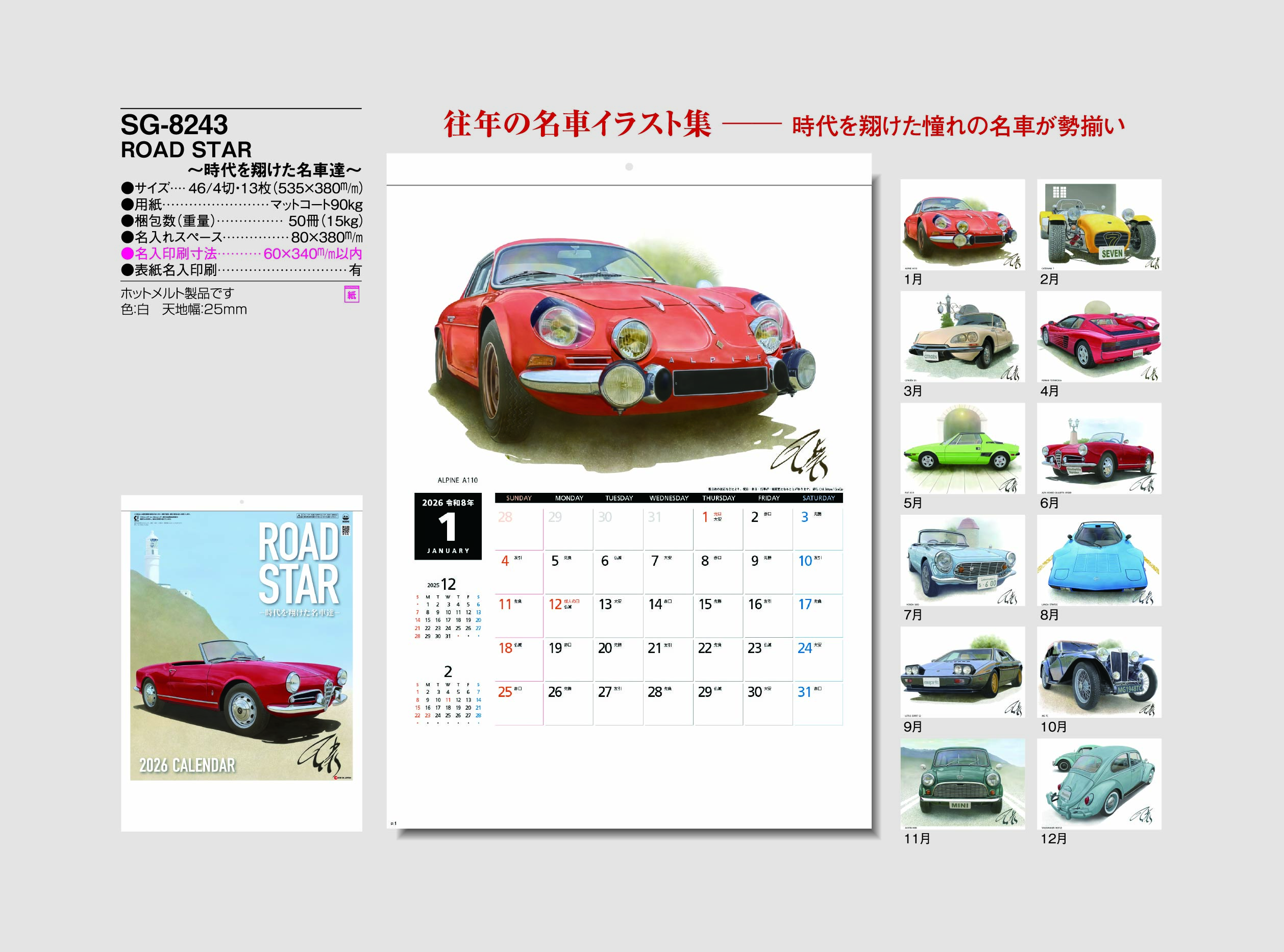Screen dimensions: 1284x952
Task: Click the pink 名入印刷寸法 60×340 line
Action: (x=241, y=254)
